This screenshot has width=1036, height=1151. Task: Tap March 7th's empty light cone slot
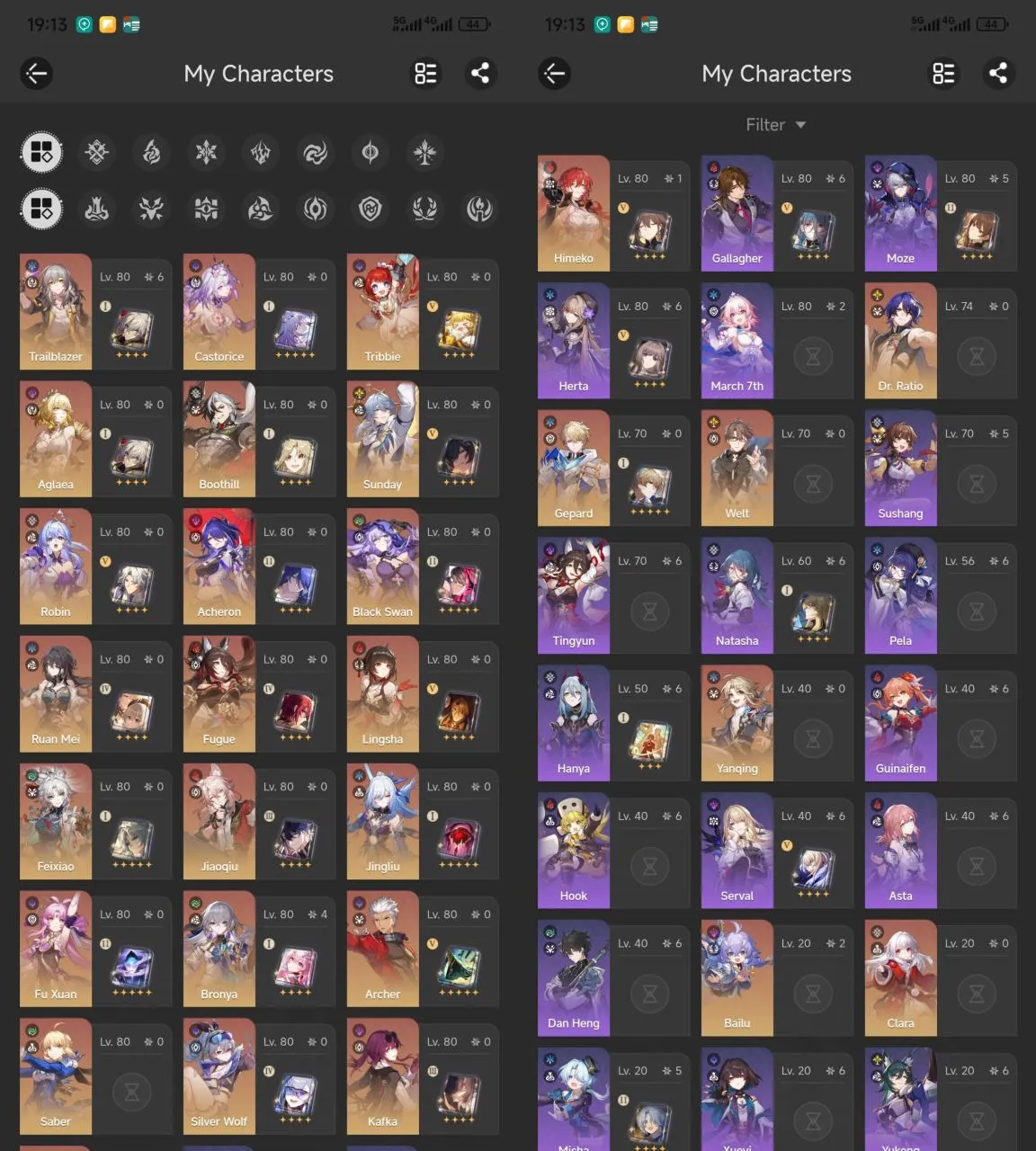point(813,357)
